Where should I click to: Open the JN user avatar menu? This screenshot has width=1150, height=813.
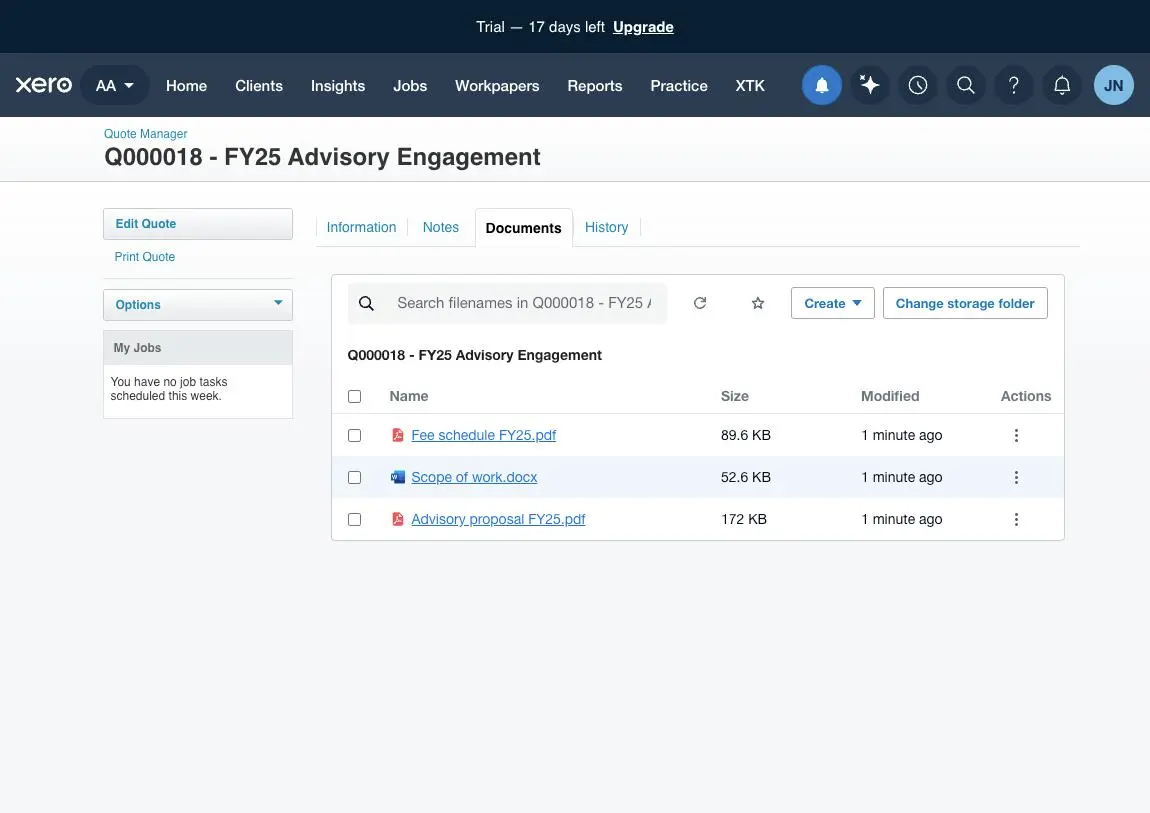1113,85
